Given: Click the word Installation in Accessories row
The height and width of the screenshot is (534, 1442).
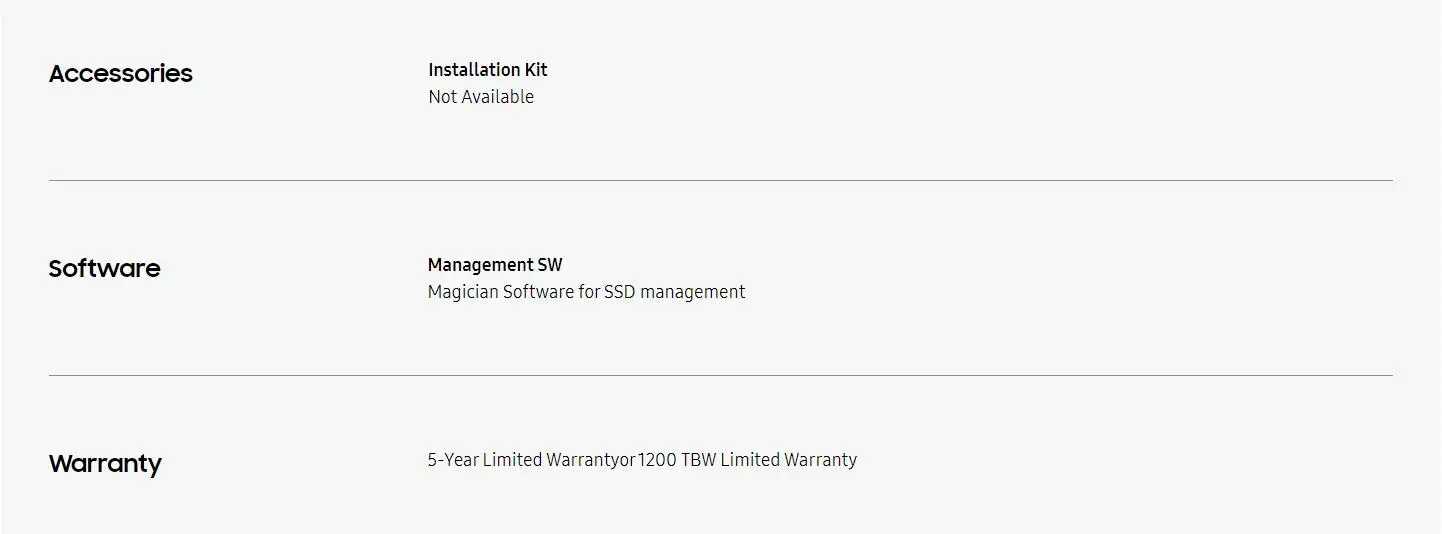Looking at the screenshot, I should (473, 70).
